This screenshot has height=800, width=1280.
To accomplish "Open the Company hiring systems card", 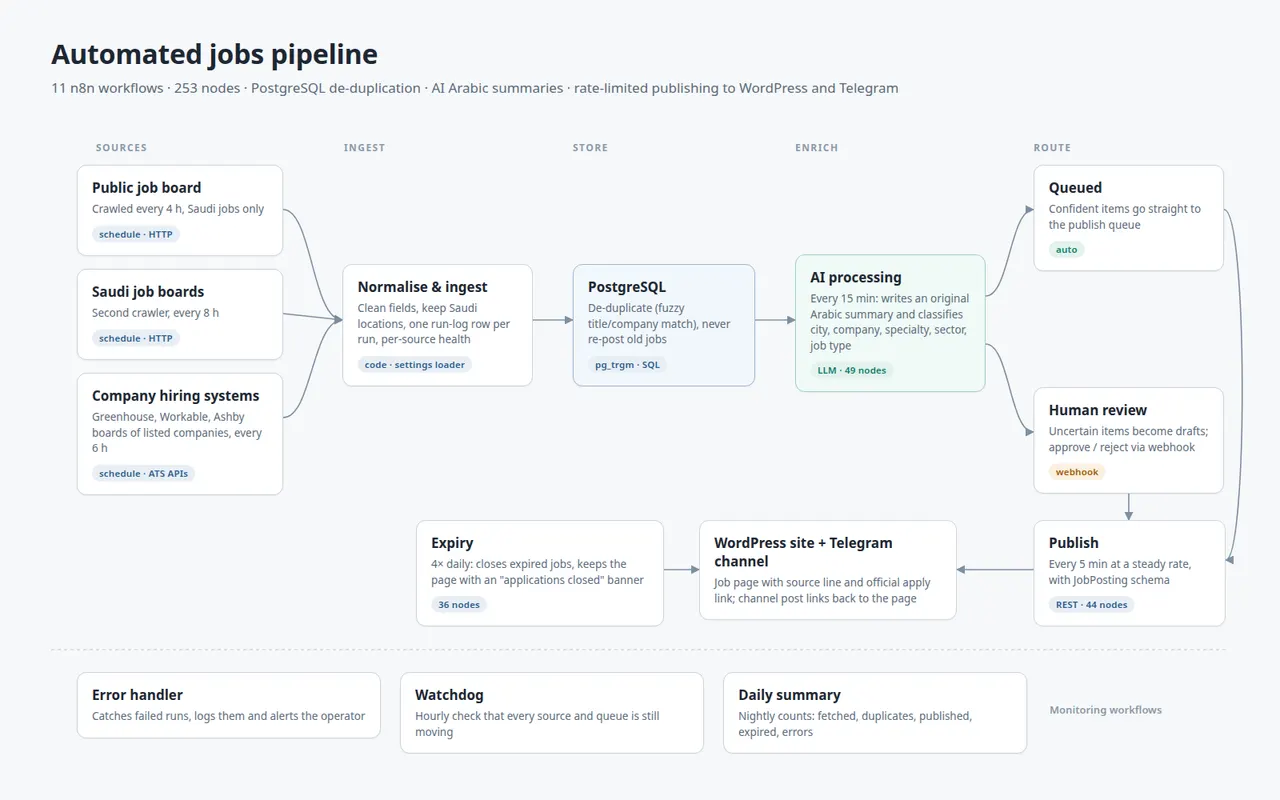I will (180, 434).
